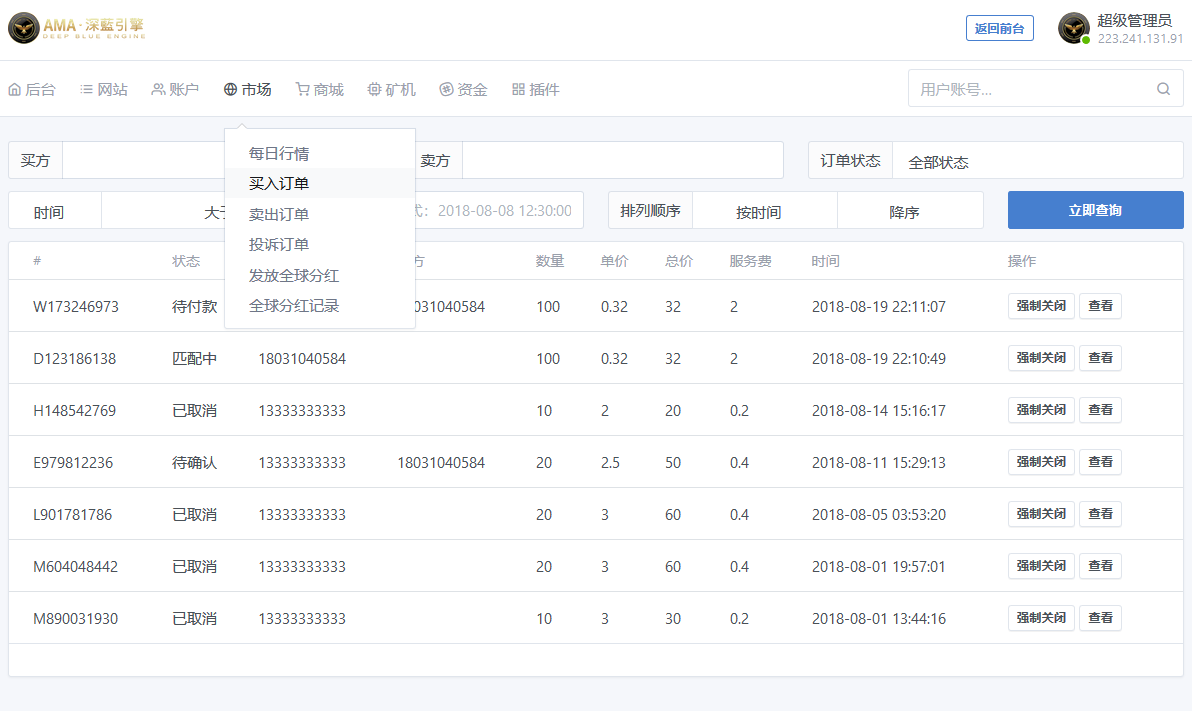Focus the 用户账号 search field
This screenshot has height=711, width=1192.
1032,89
